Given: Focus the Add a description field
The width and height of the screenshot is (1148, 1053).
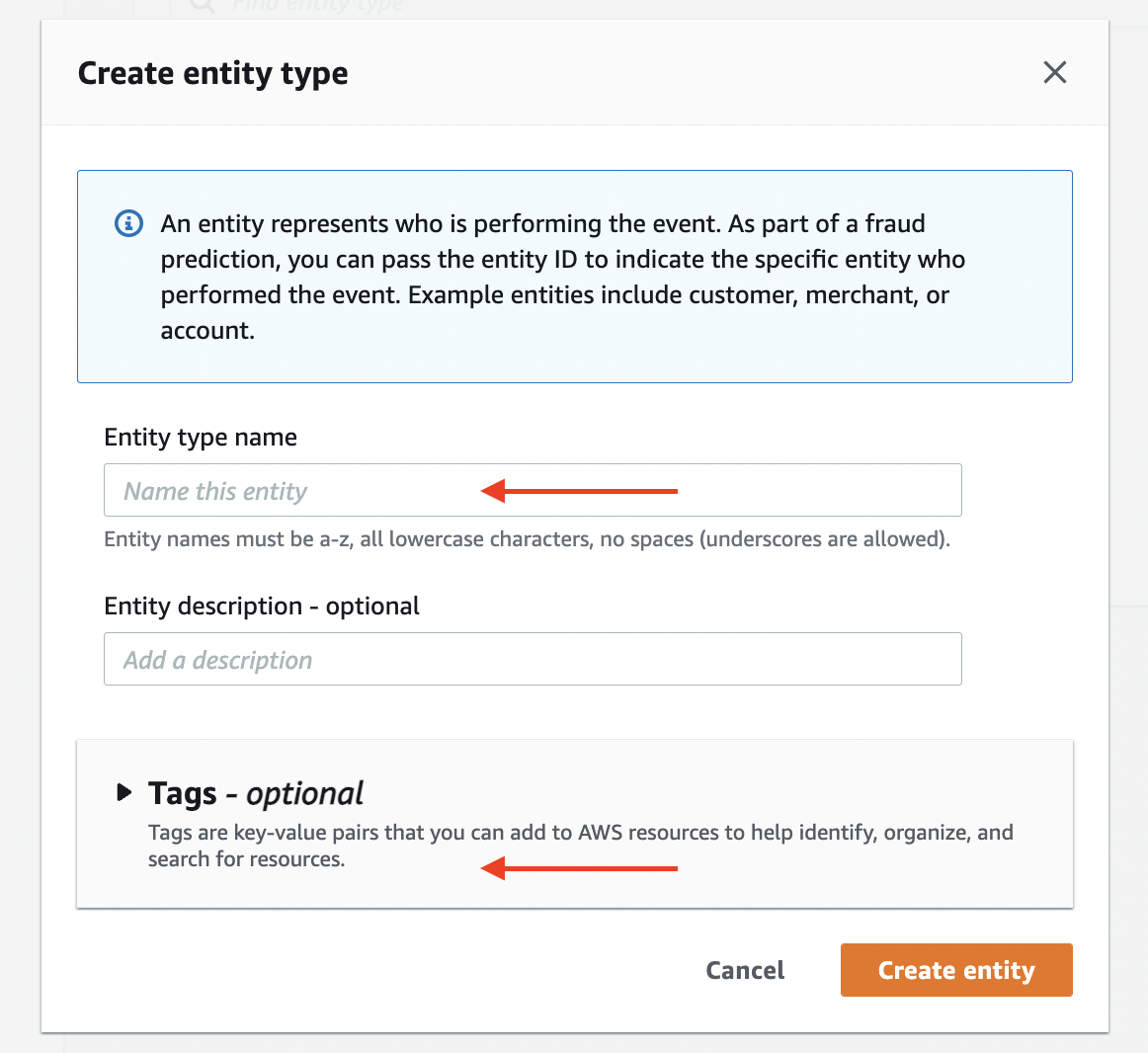Looking at the screenshot, I should [533, 659].
